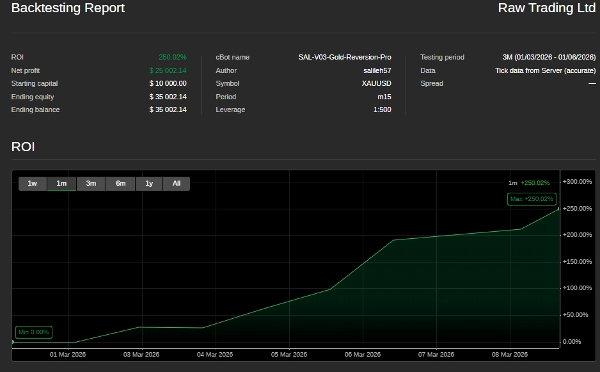Switch chart to 6m range
The width and height of the screenshot is (600, 372).
click(121, 184)
